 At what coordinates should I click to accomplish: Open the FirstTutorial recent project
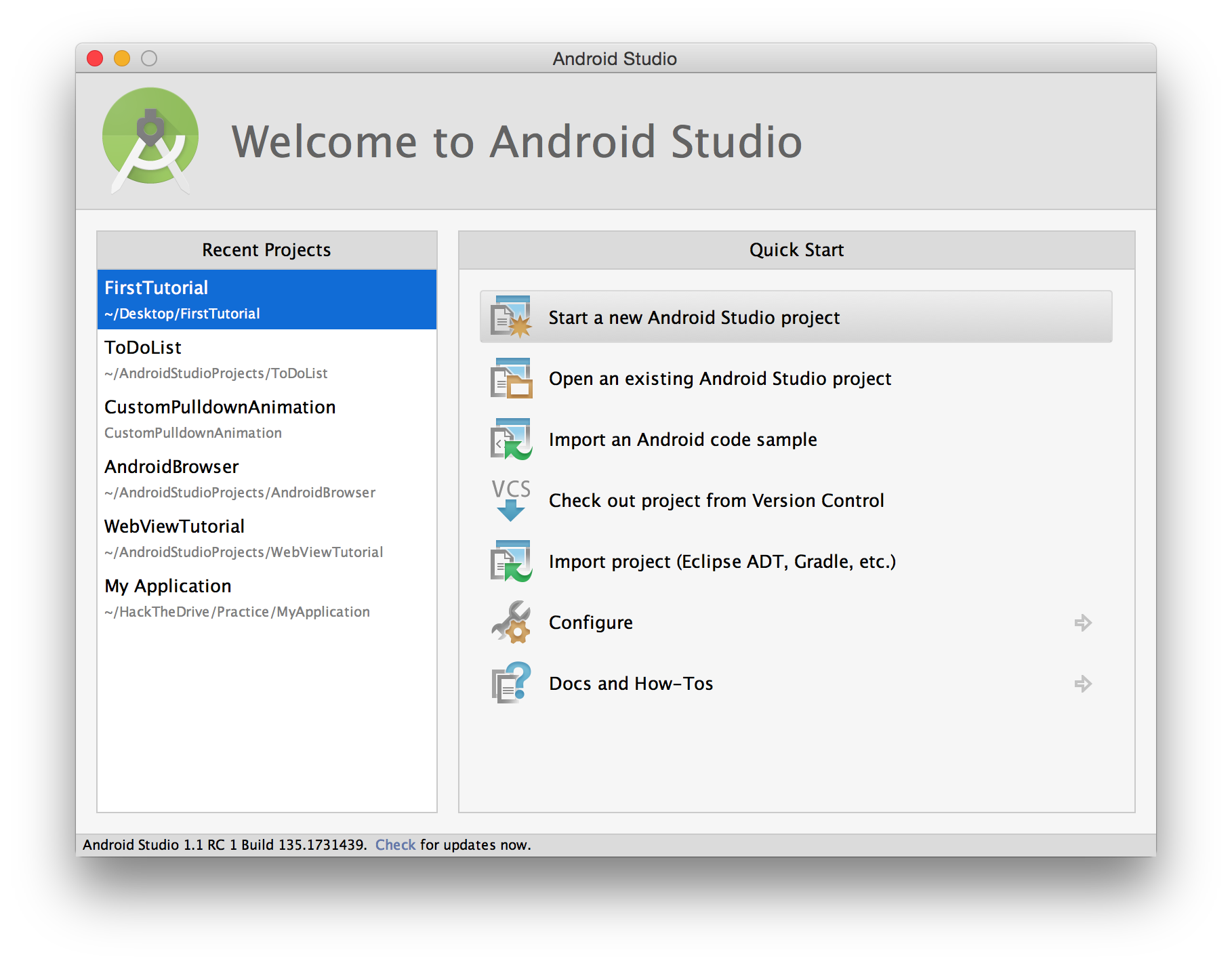tap(267, 300)
